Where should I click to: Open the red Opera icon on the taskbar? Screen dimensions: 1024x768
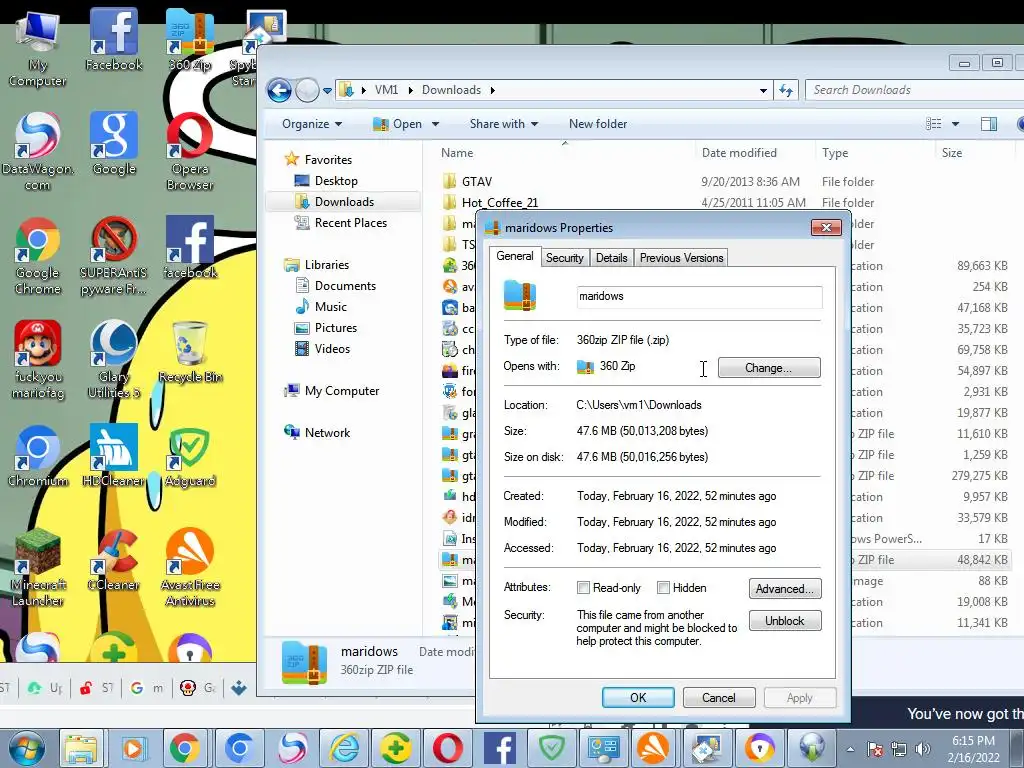tap(448, 748)
